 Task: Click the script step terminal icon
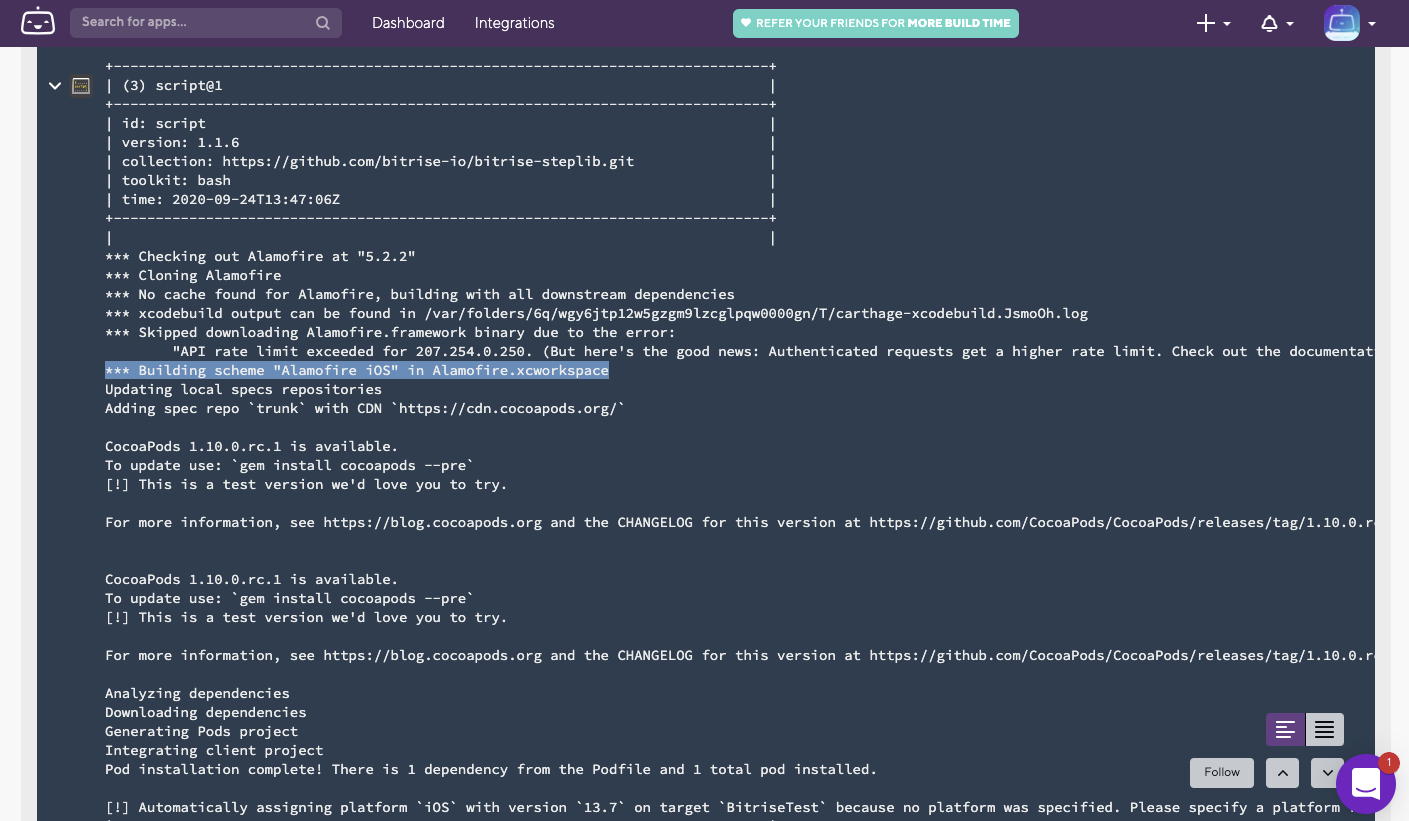click(81, 86)
